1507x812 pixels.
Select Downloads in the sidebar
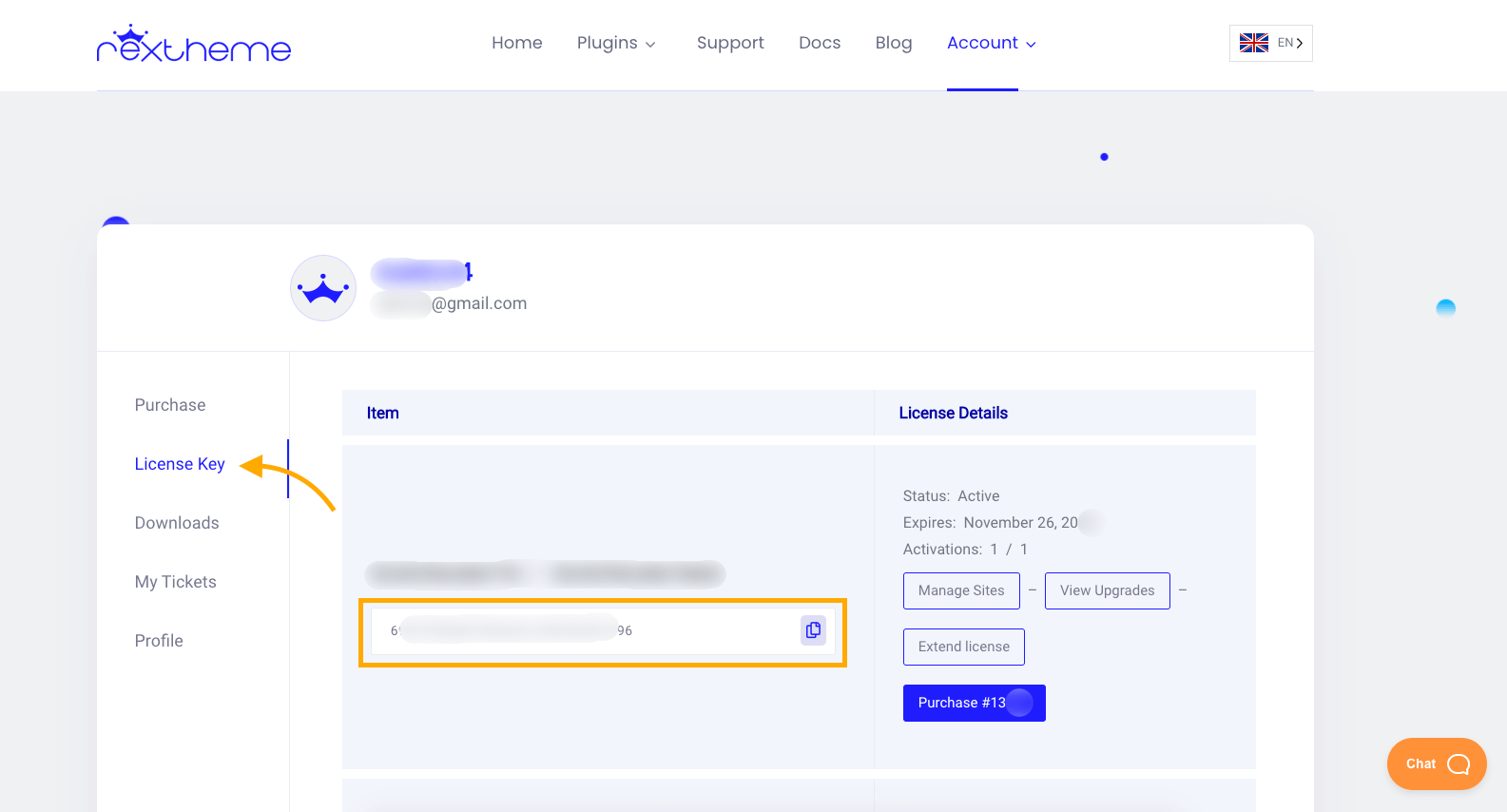[177, 523]
